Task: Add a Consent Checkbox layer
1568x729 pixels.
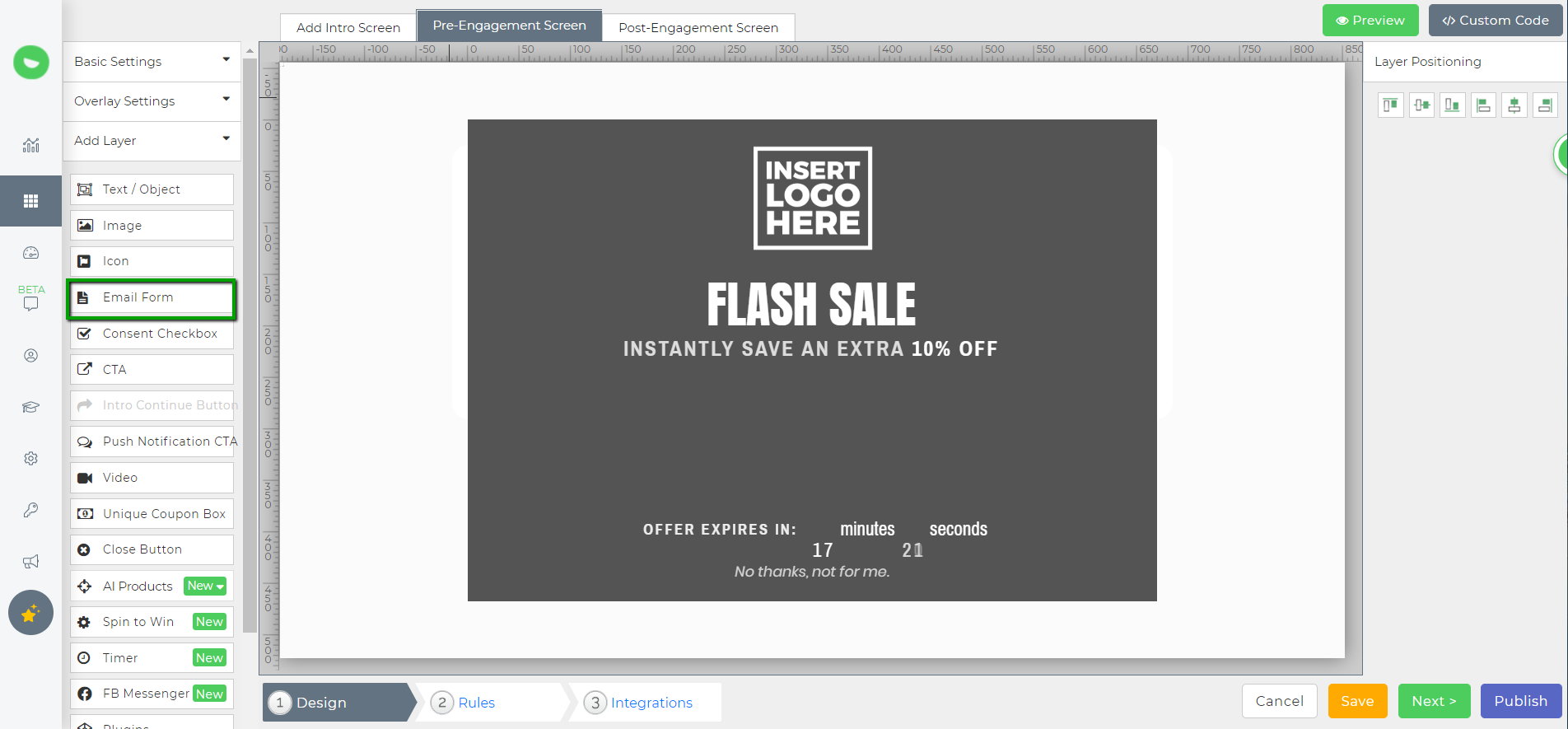Action: click(152, 334)
